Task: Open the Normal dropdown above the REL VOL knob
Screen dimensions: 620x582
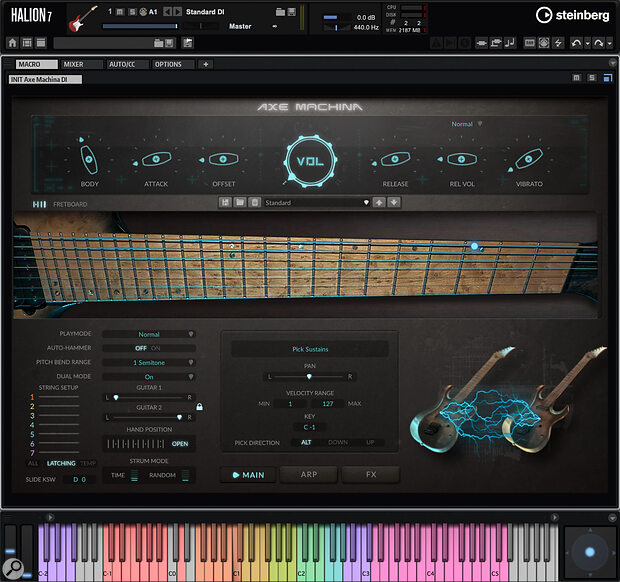Action: 467,124
